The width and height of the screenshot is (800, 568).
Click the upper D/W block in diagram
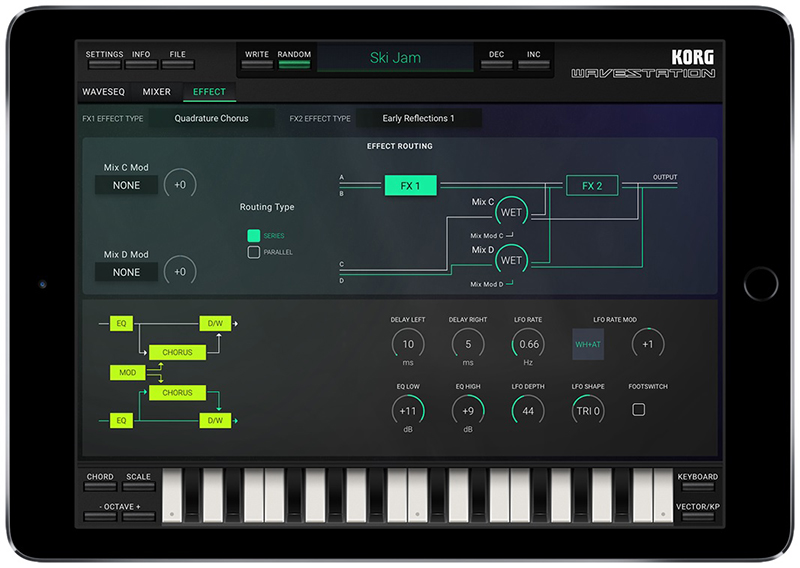215,323
